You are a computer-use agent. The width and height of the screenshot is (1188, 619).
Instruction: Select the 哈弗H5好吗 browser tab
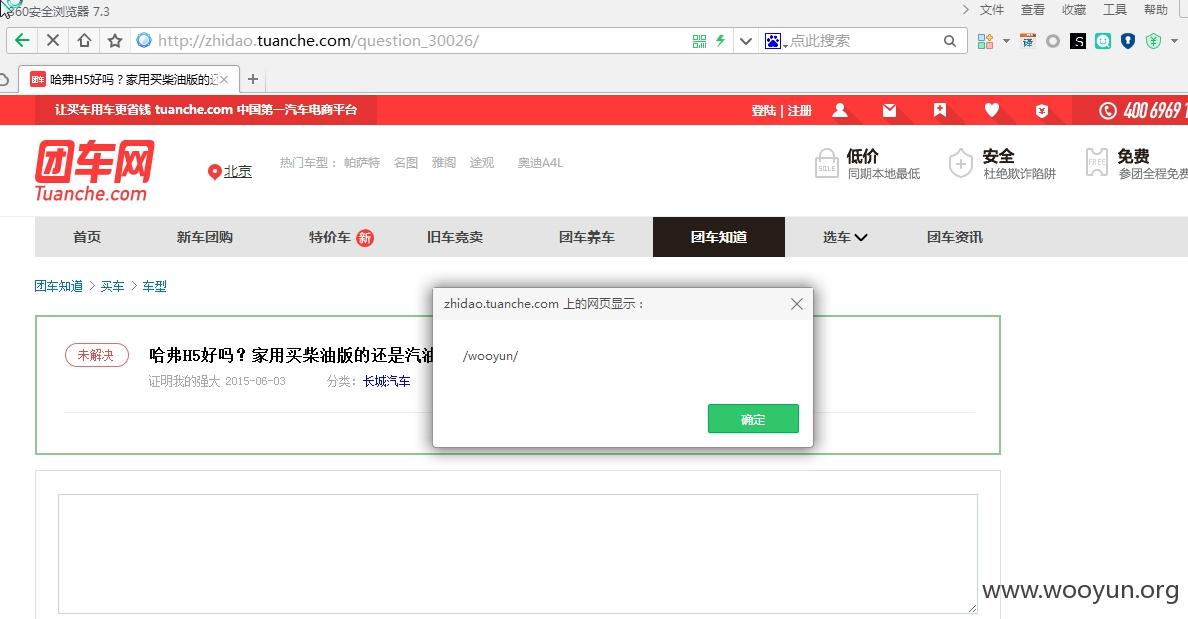[129, 79]
